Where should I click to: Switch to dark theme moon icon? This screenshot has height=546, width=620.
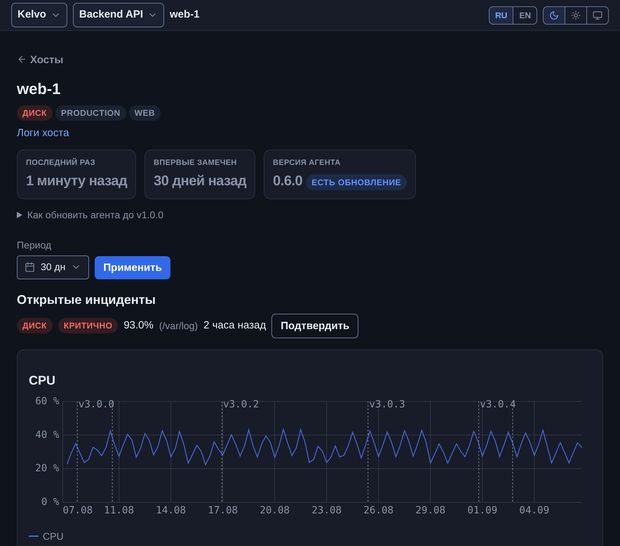point(554,15)
